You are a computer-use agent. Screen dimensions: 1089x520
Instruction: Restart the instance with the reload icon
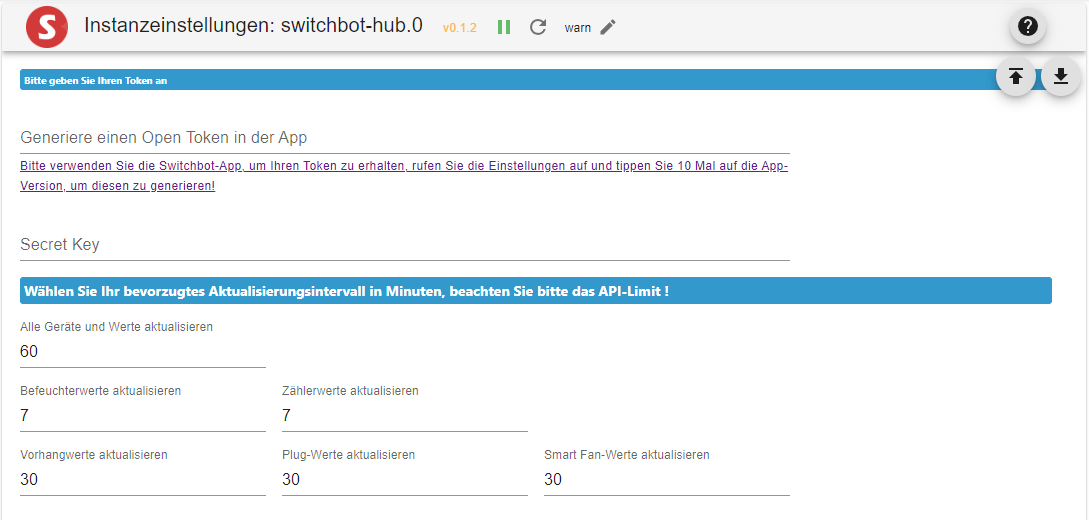538,27
